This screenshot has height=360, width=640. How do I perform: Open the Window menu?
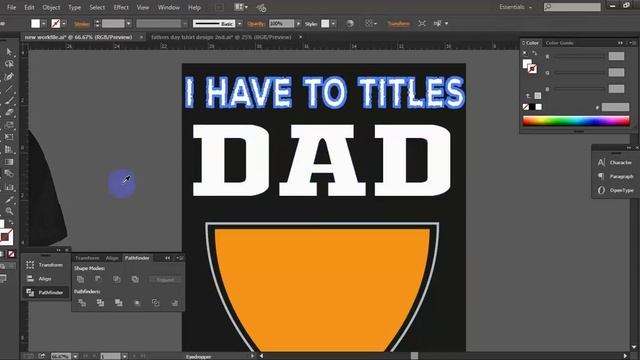pos(169,7)
